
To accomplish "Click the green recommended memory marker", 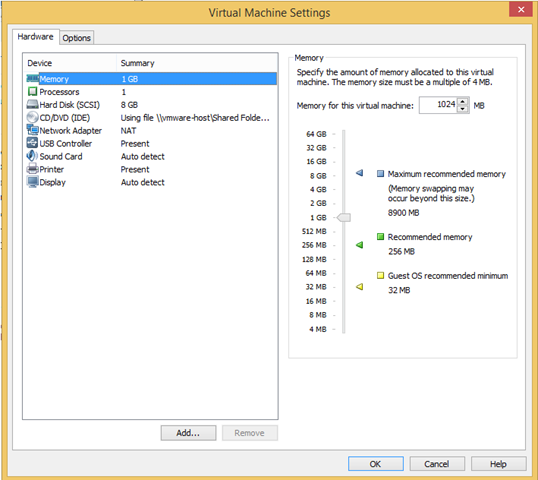I will pos(359,245).
